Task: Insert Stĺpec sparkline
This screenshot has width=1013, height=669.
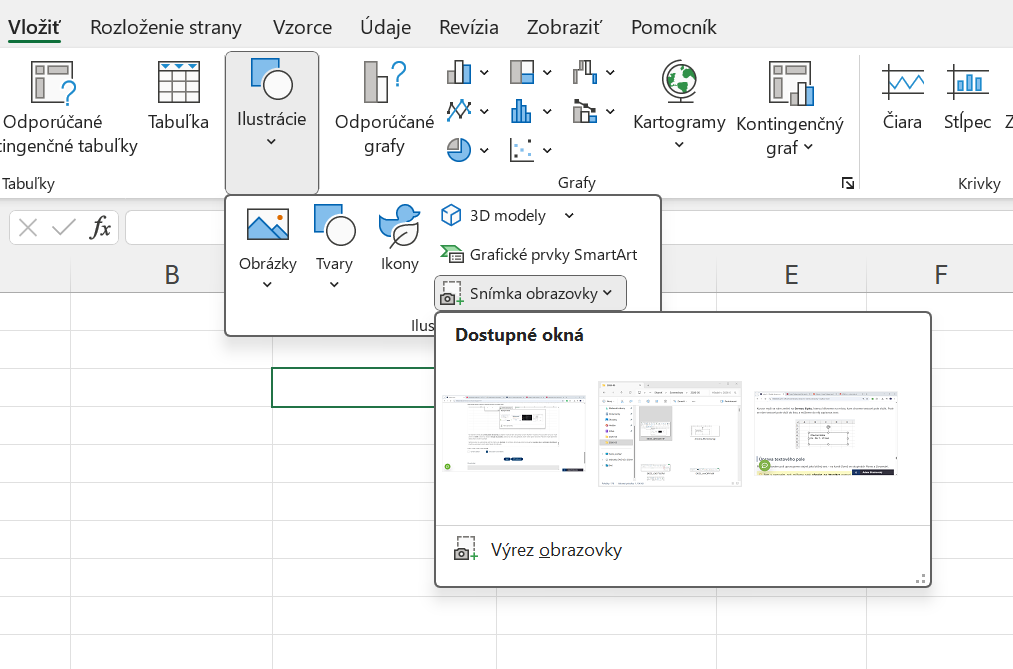Action: click(x=967, y=96)
